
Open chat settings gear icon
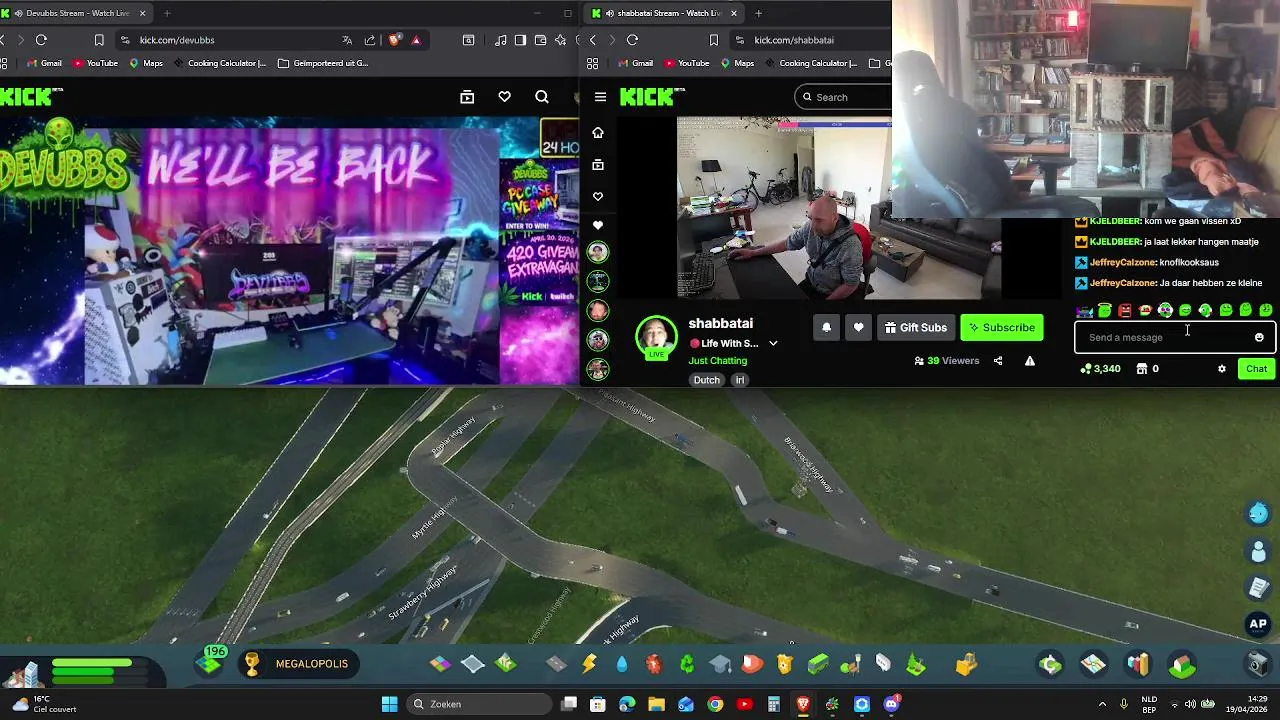coord(1221,369)
